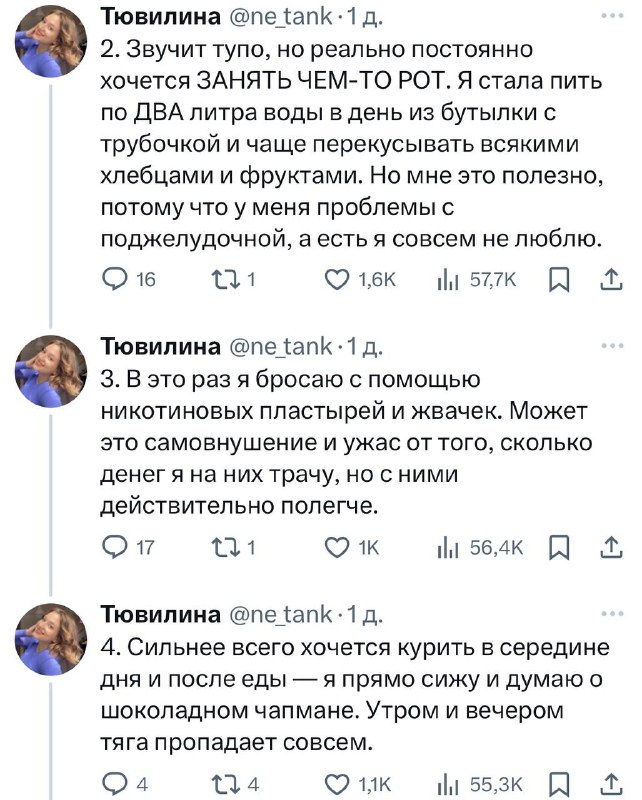Open more options menu on tweet number 3

tap(608, 347)
